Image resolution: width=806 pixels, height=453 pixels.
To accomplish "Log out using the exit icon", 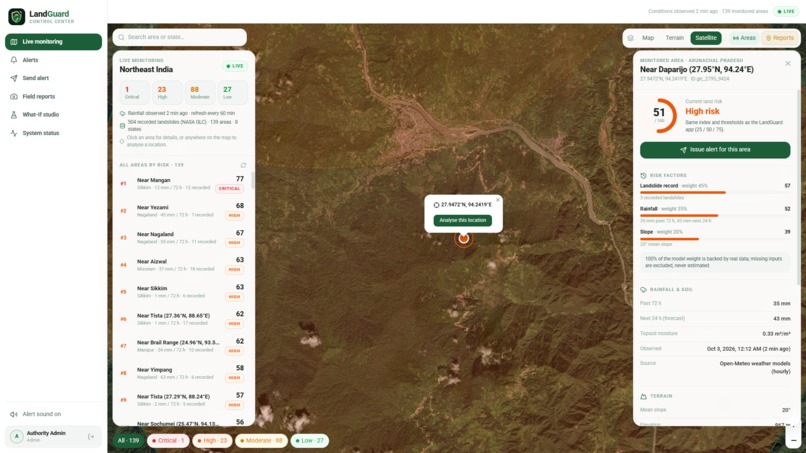I will click(91, 437).
